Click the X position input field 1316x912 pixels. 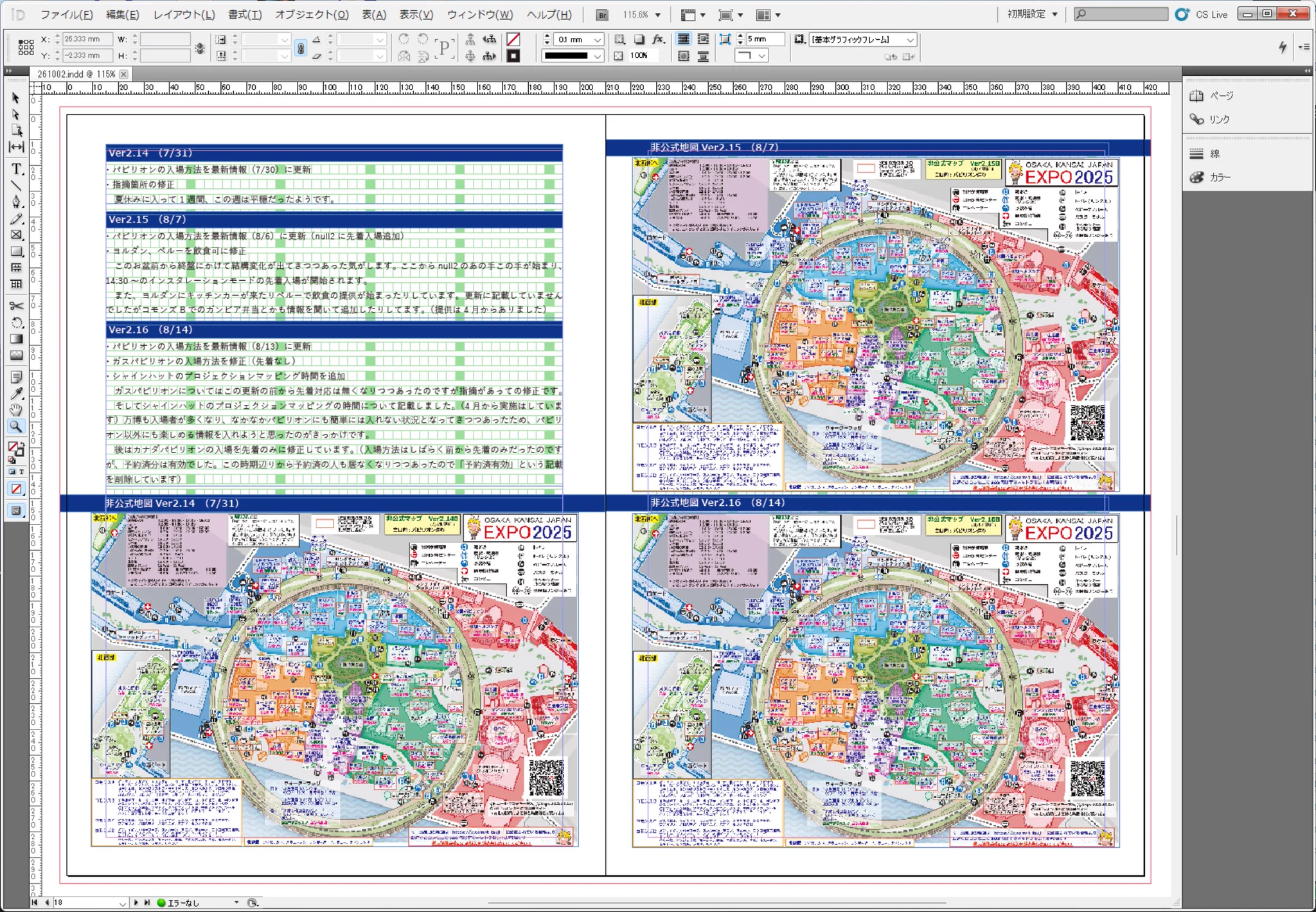(x=87, y=39)
